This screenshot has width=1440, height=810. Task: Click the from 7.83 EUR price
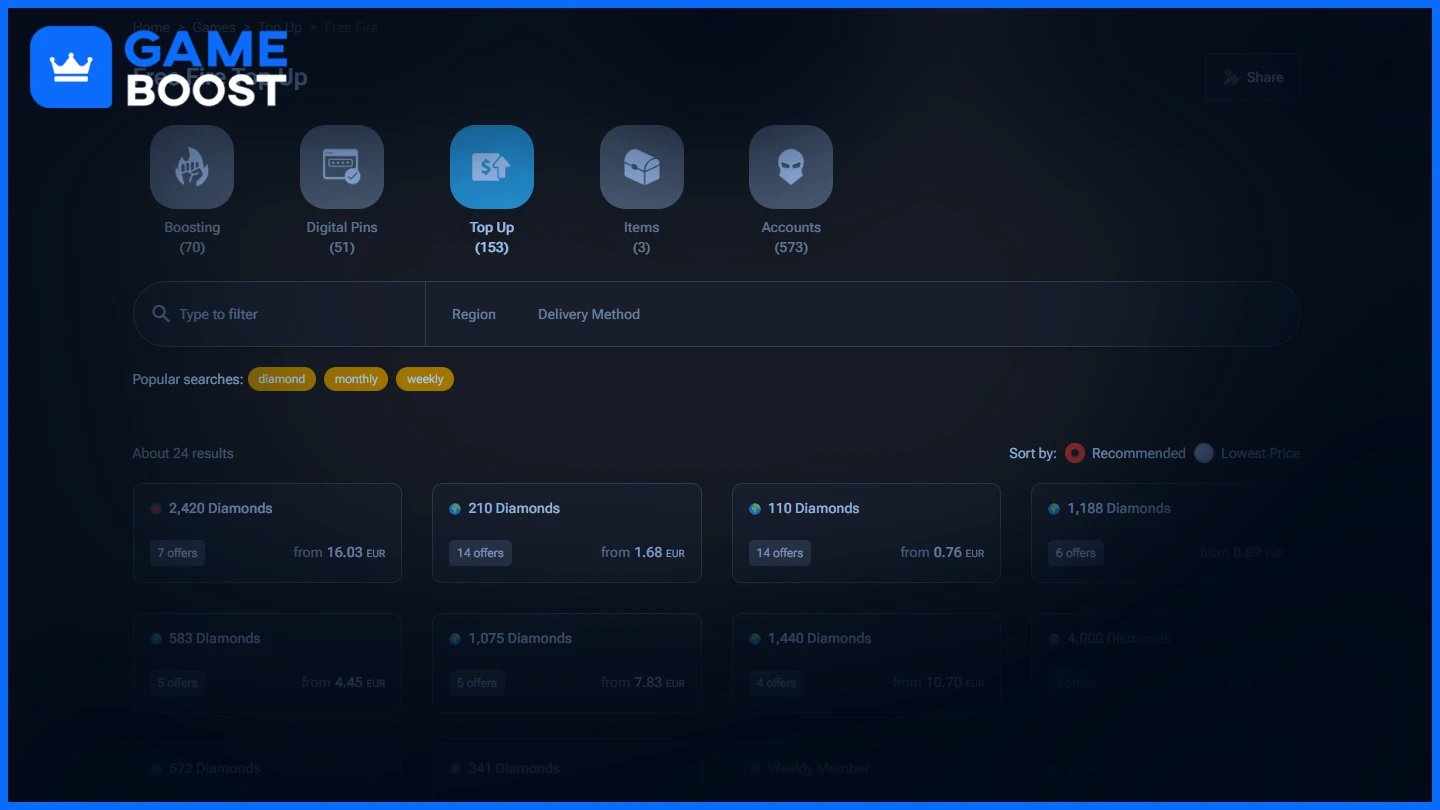tap(643, 682)
